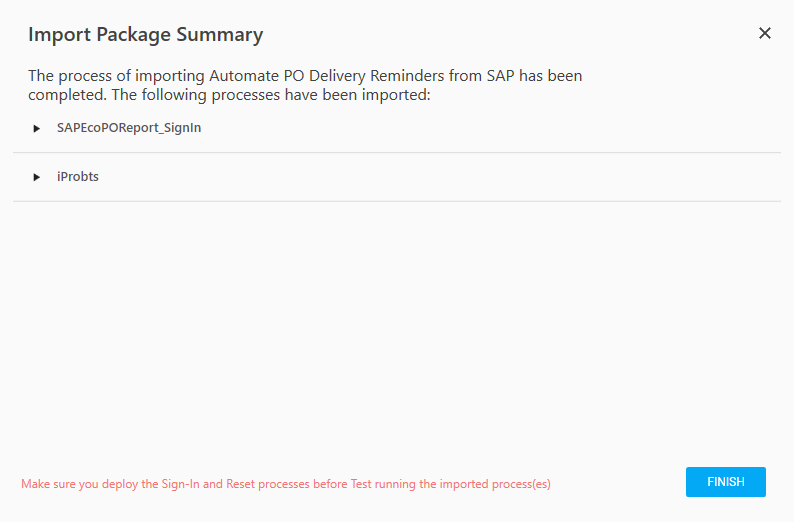Click the Import Package Summary heading

coord(145,35)
